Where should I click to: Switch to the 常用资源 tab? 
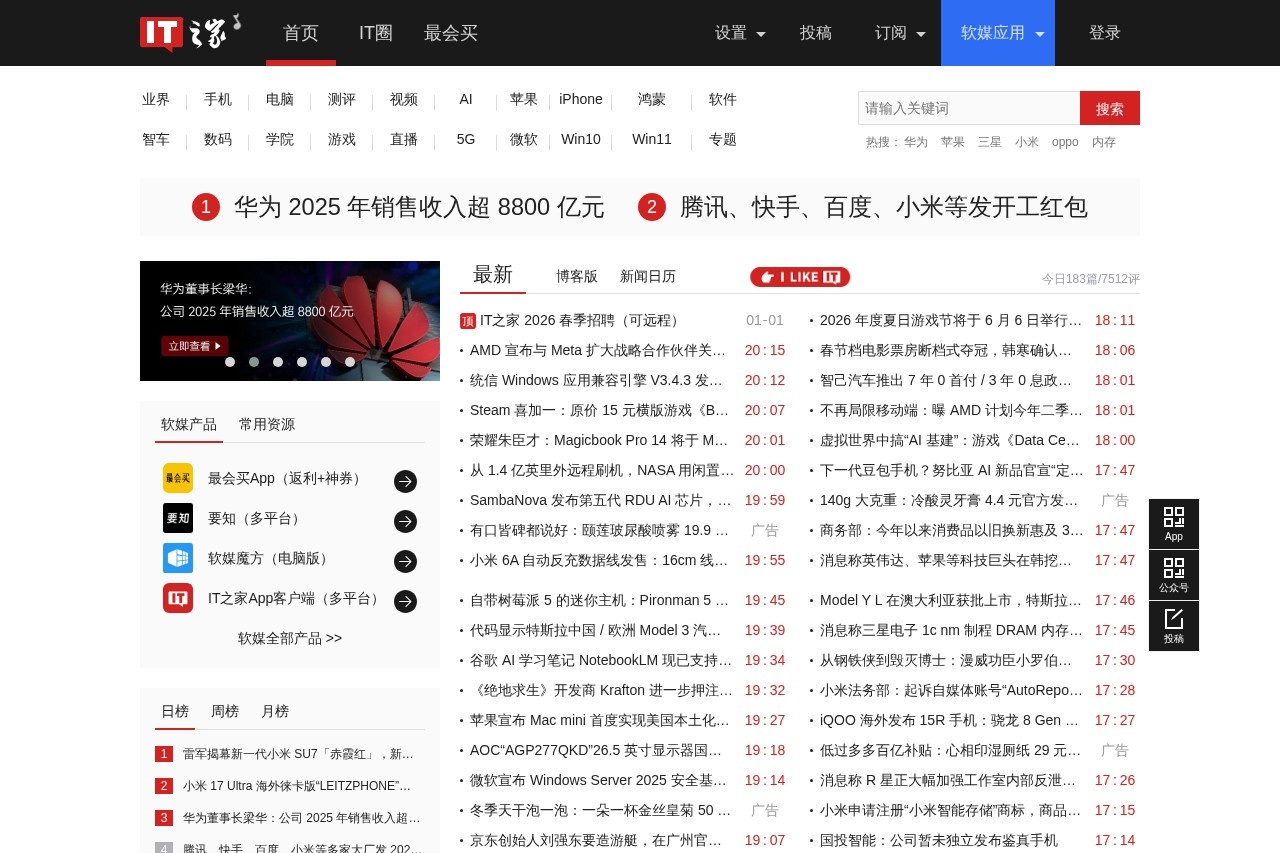(267, 424)
